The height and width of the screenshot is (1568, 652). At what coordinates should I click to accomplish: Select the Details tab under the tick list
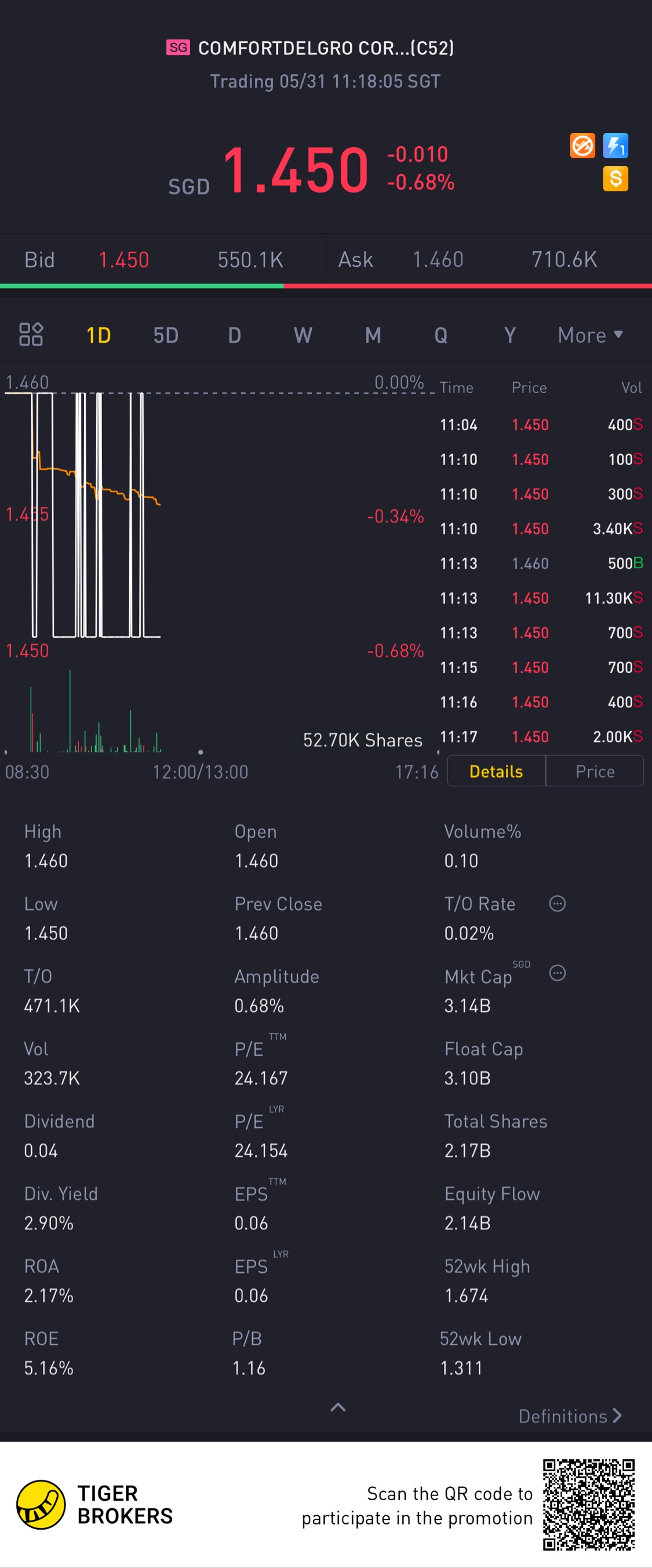[x=496, y=771]
